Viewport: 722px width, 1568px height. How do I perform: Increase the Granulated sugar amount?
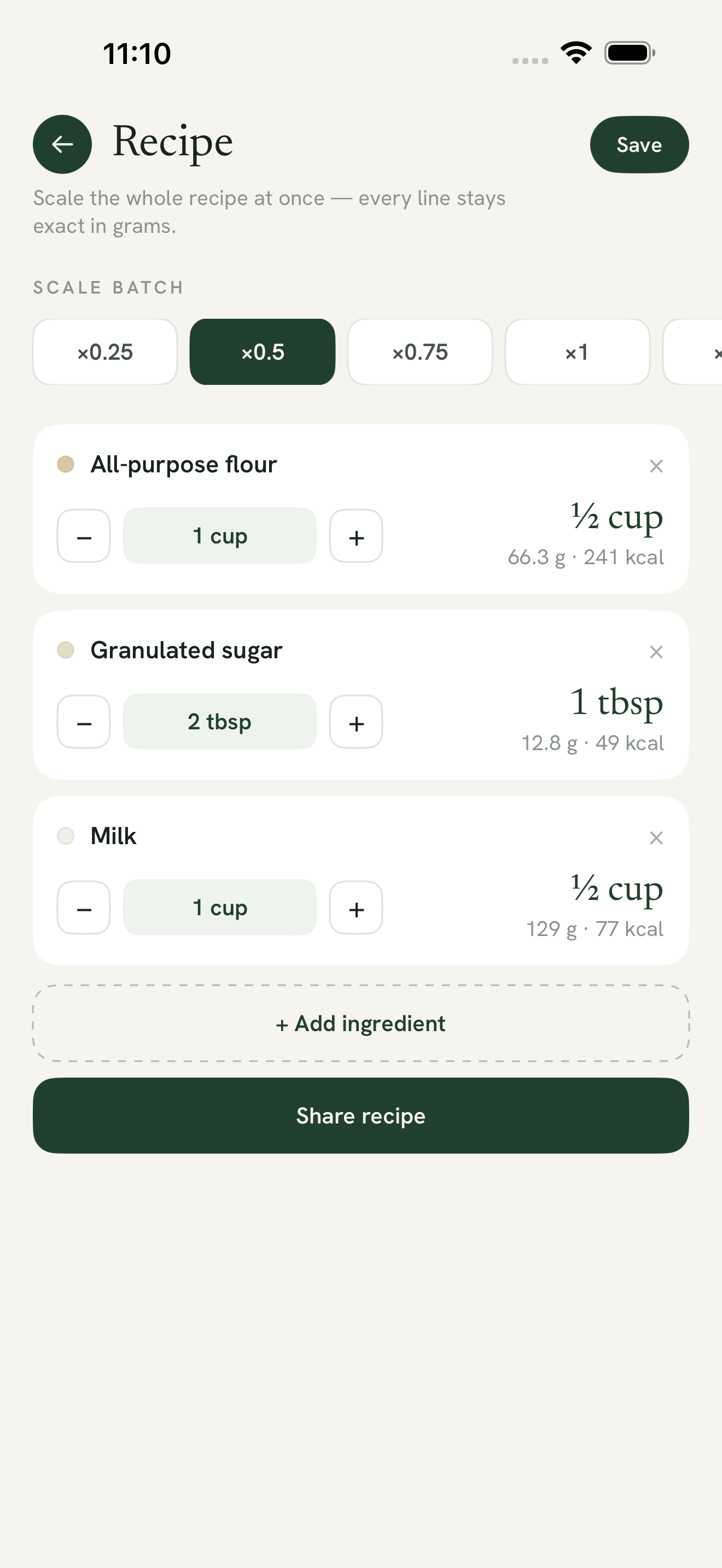(x=356, y=722)
